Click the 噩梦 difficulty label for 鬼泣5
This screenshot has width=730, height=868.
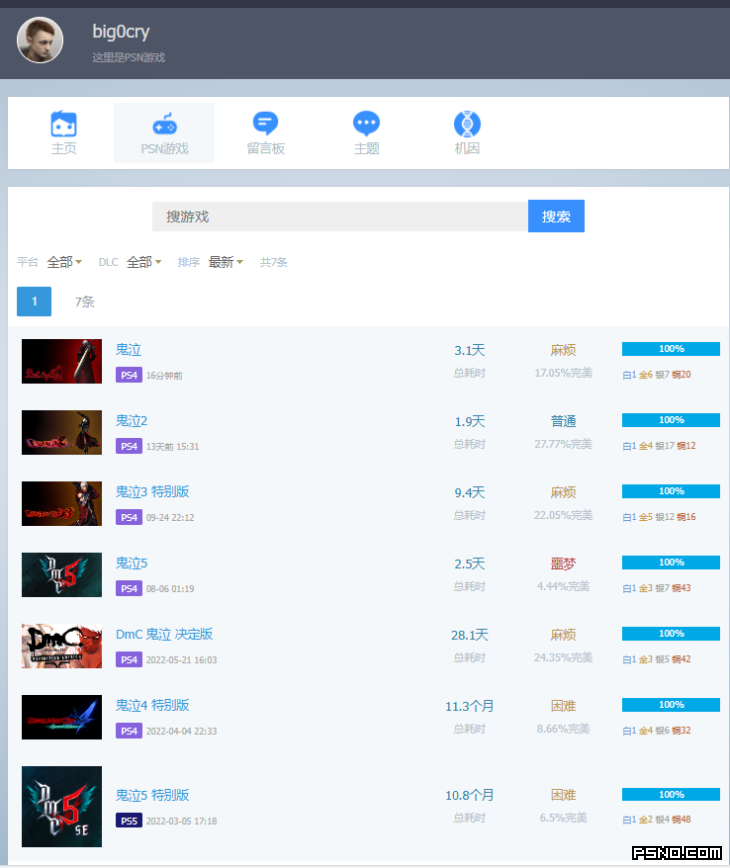click(563, 564)
